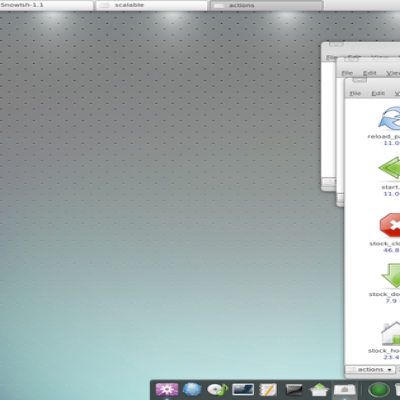Open the file manager home folder dock icon
This screenshot has width=400, height=400.
click(x=345, y=389)
